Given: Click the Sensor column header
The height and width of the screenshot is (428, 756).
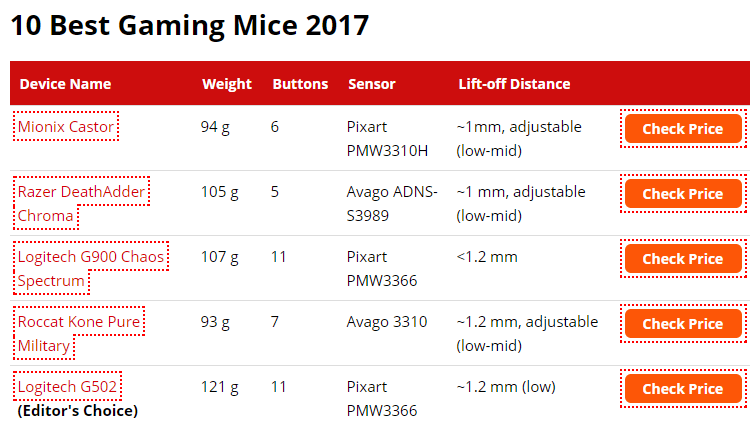Looking at the screenshot, I should pos(372,84).
